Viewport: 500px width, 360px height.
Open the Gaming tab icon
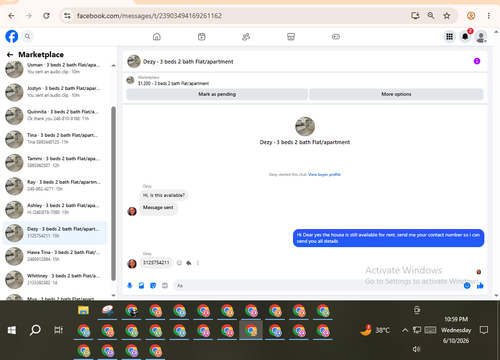[336, 37]
